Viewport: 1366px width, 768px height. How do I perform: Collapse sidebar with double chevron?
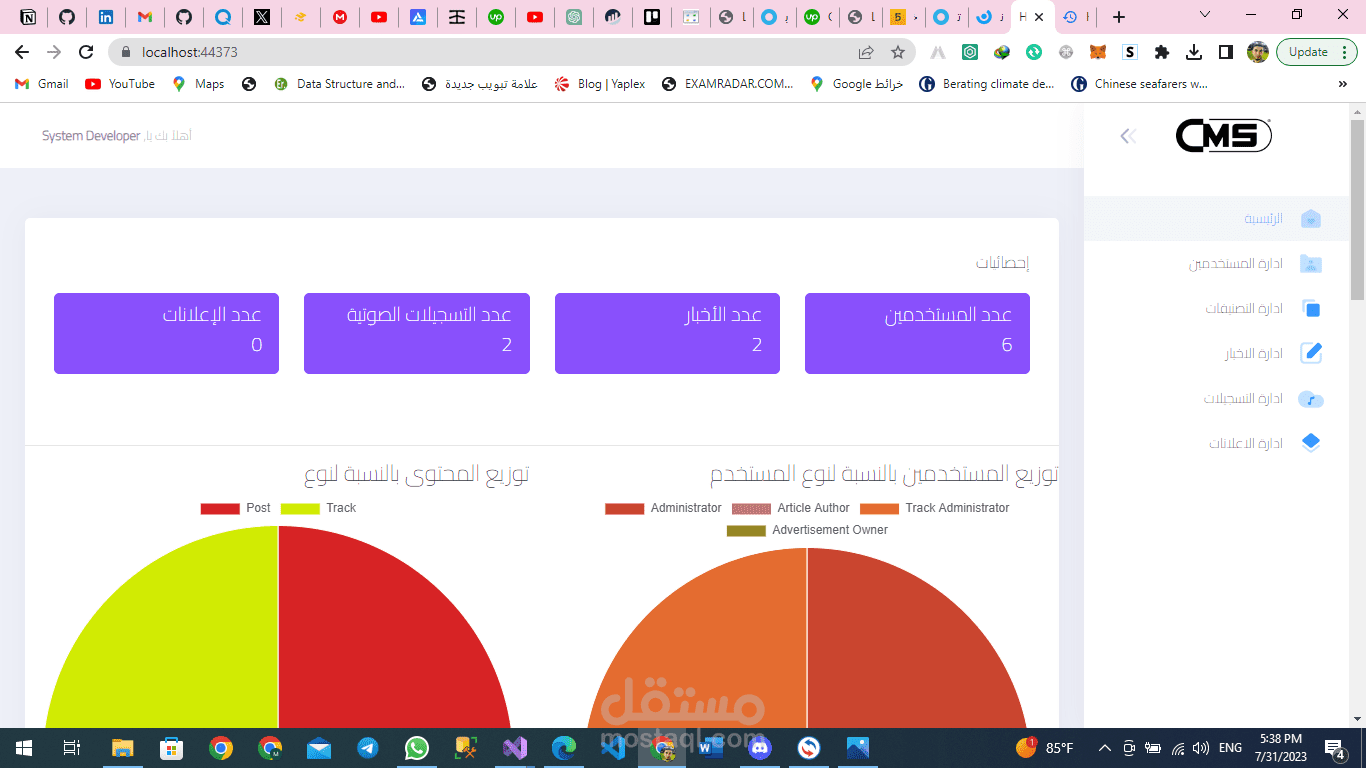1128,136
